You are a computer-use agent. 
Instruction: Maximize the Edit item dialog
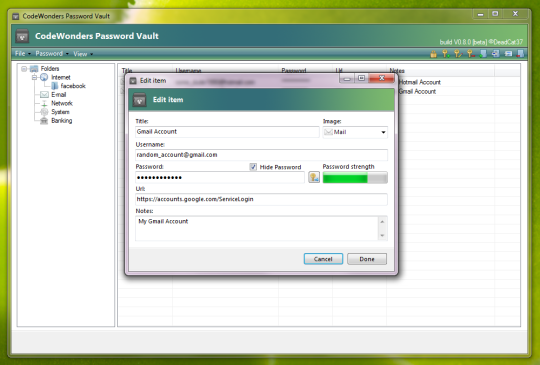point(361,78)
